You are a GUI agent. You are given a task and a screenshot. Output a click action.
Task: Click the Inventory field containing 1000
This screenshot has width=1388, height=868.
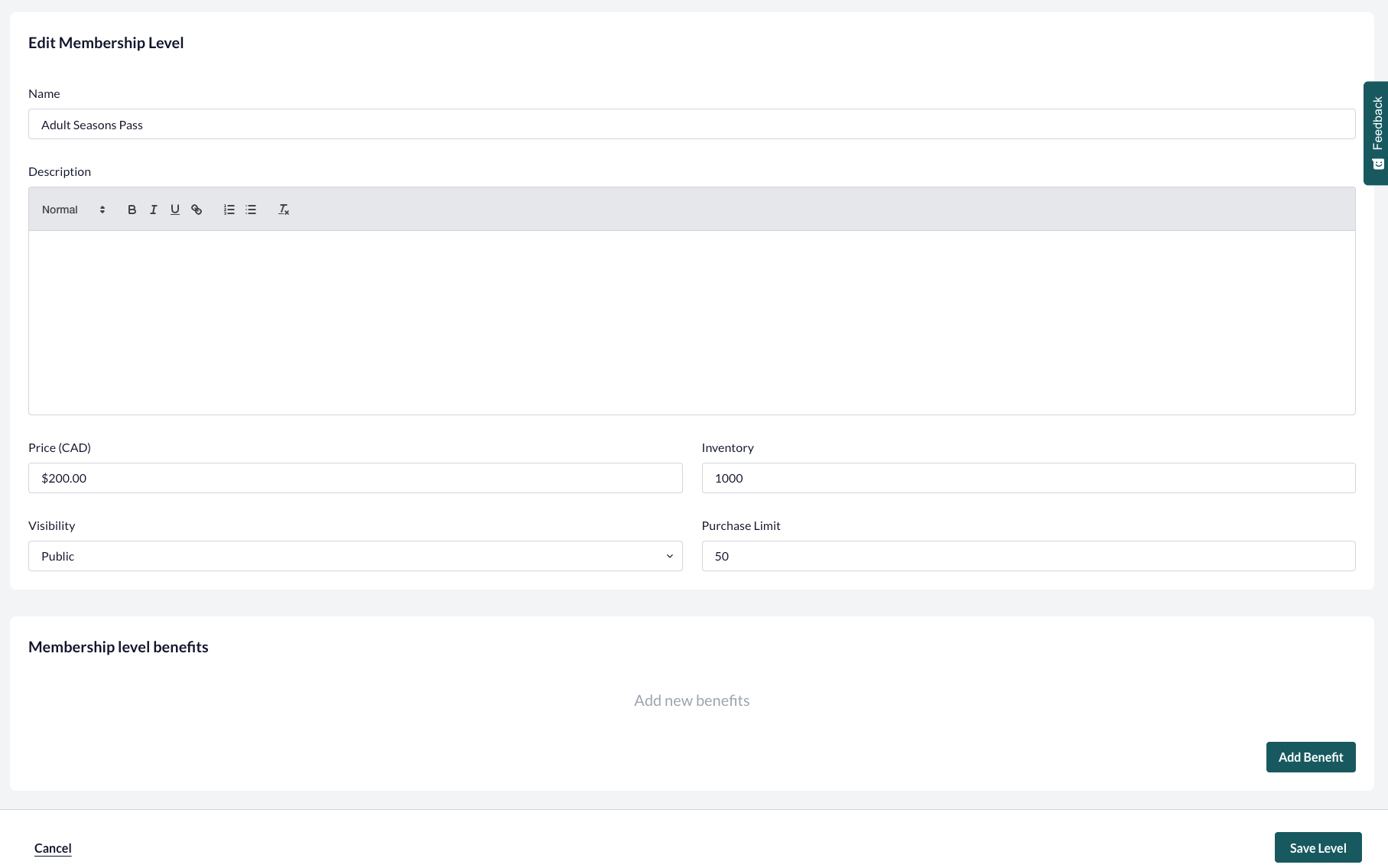coord(1028,478)
